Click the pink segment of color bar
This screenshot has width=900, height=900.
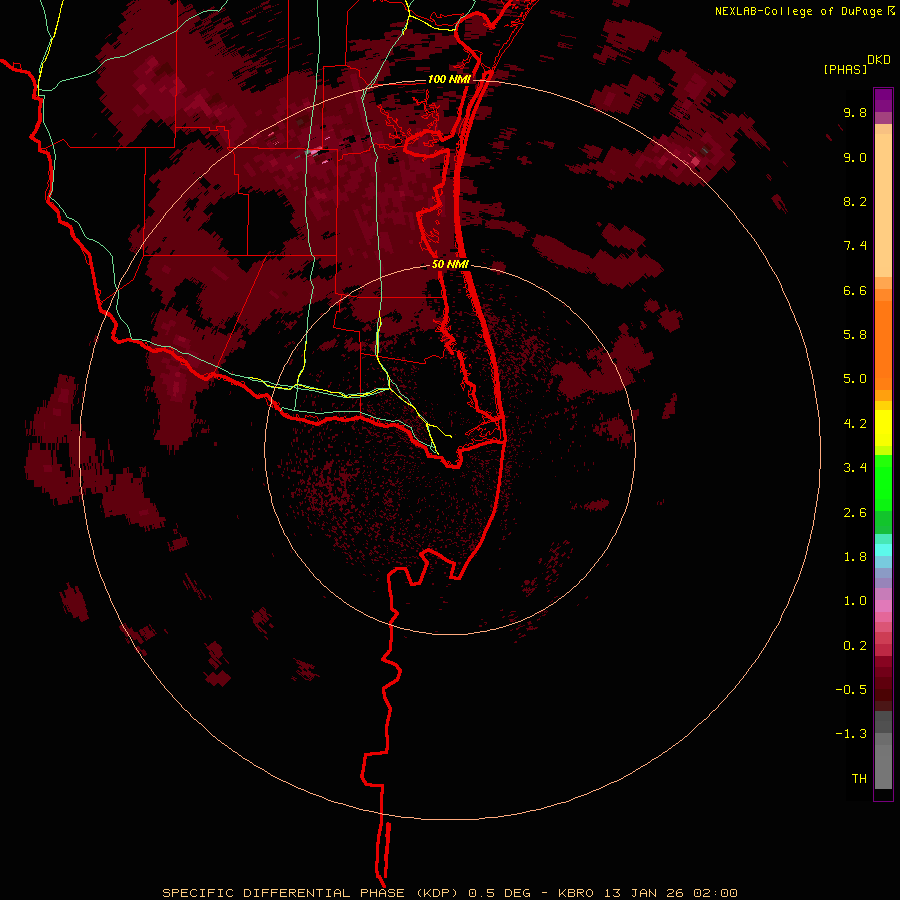(883, 606)
